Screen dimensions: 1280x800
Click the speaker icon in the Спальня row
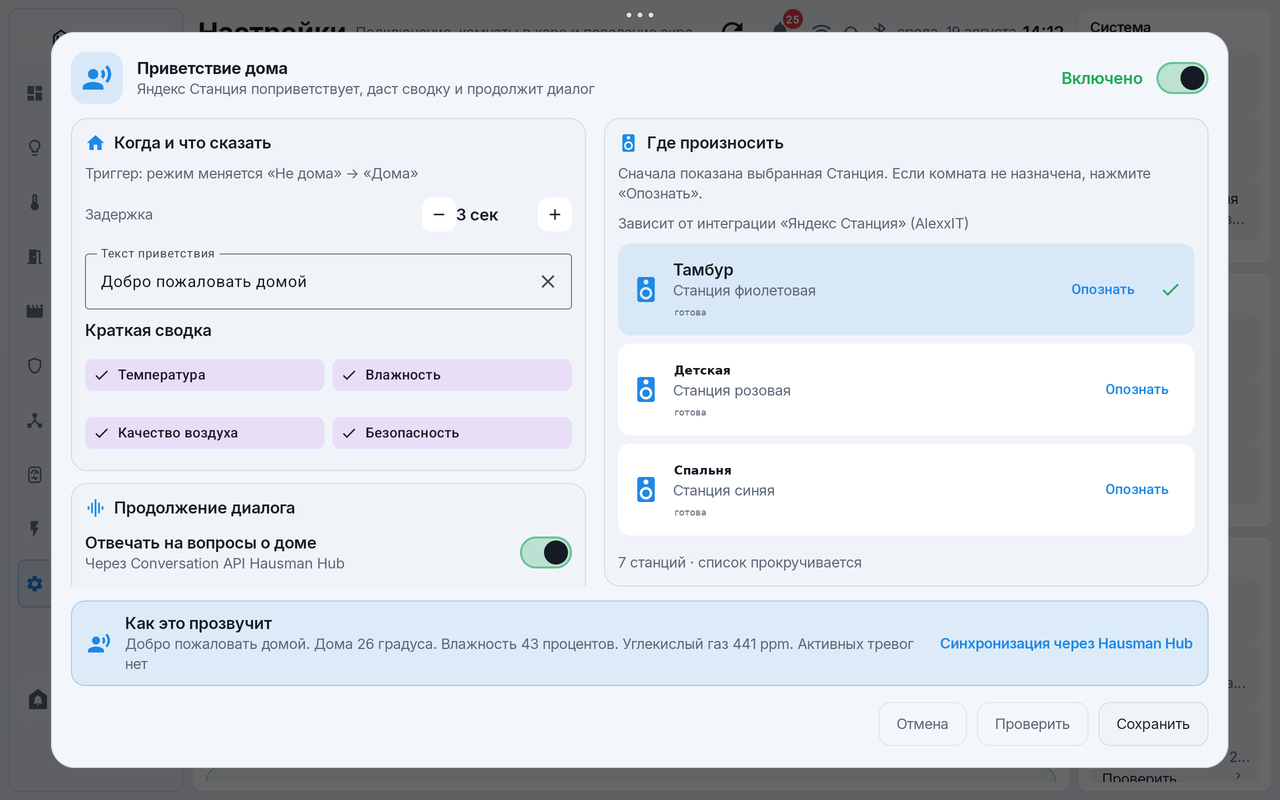(x=646, y=490)
